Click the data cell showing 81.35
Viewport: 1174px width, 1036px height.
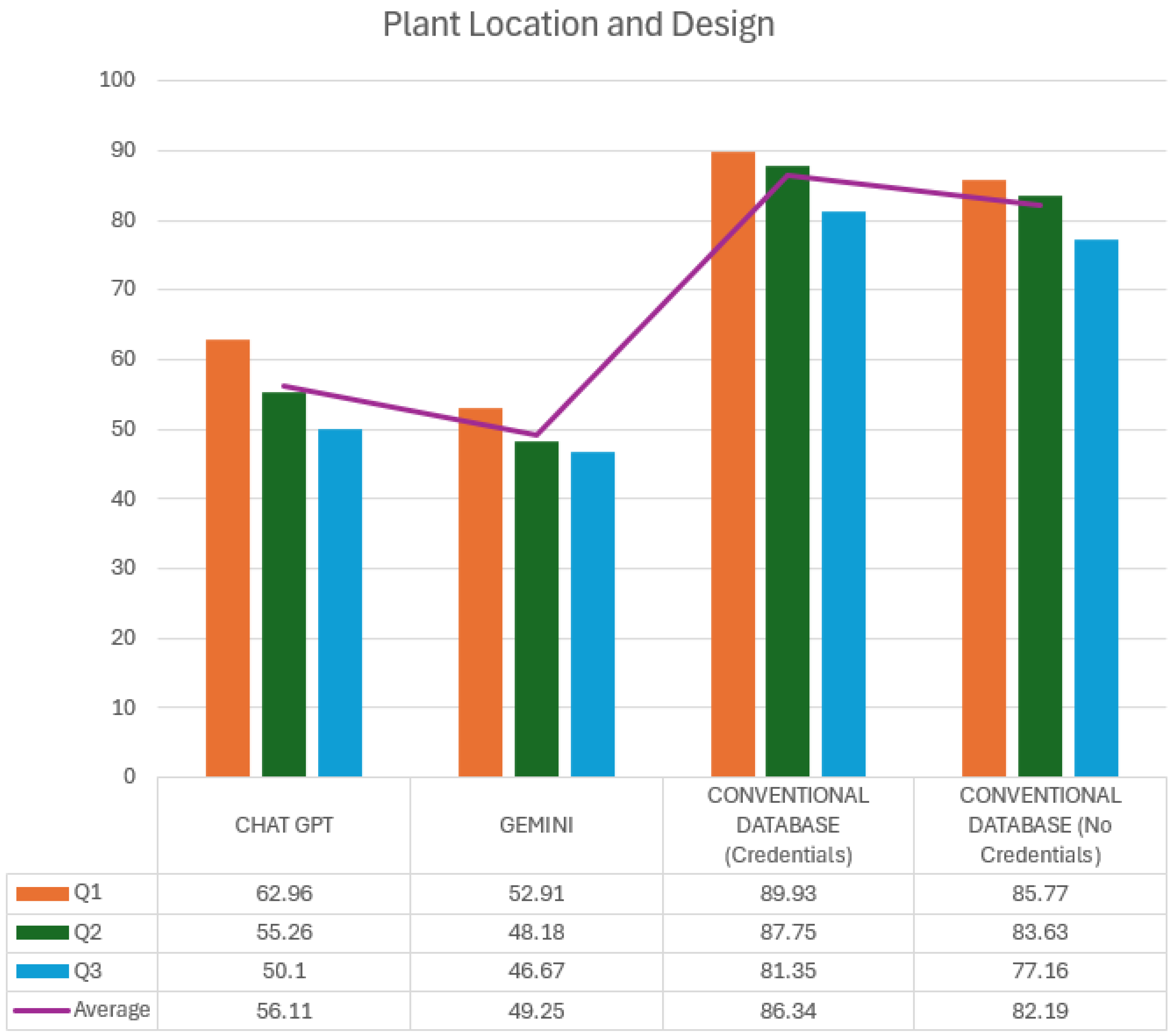point(788,971)
